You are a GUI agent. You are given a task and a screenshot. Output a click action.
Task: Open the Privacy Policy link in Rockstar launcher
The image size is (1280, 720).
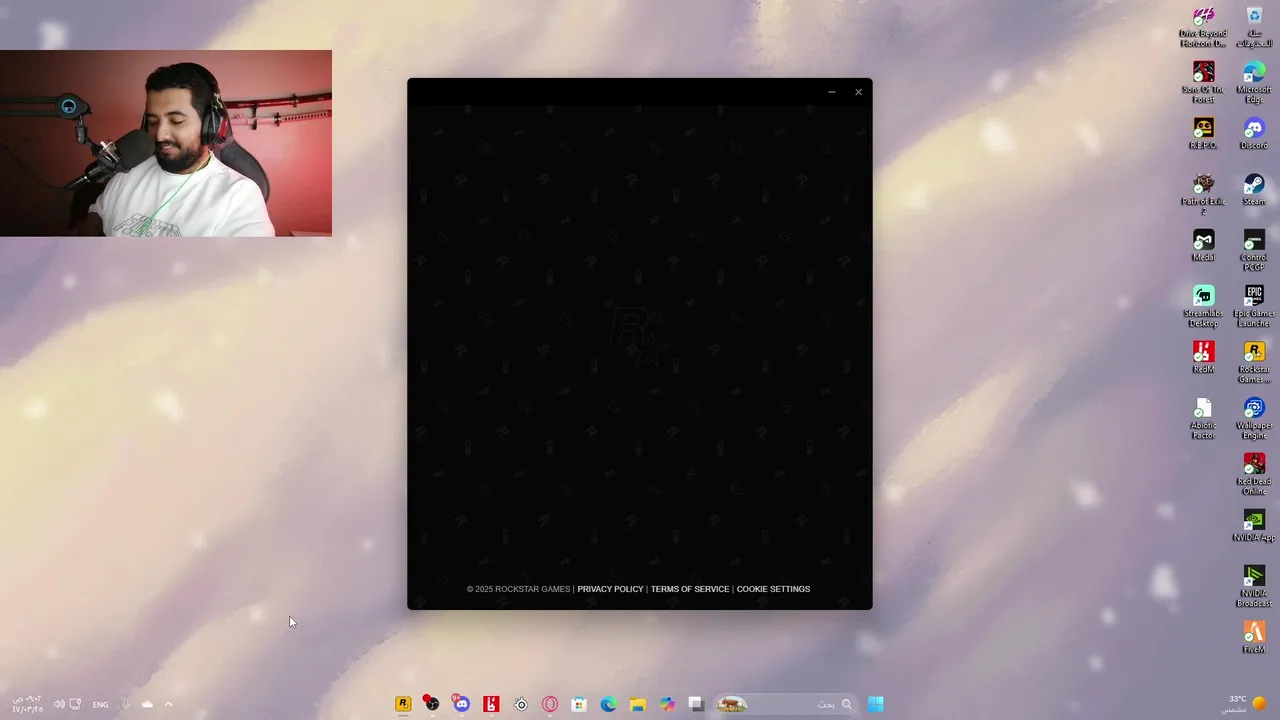coord(610,589)
